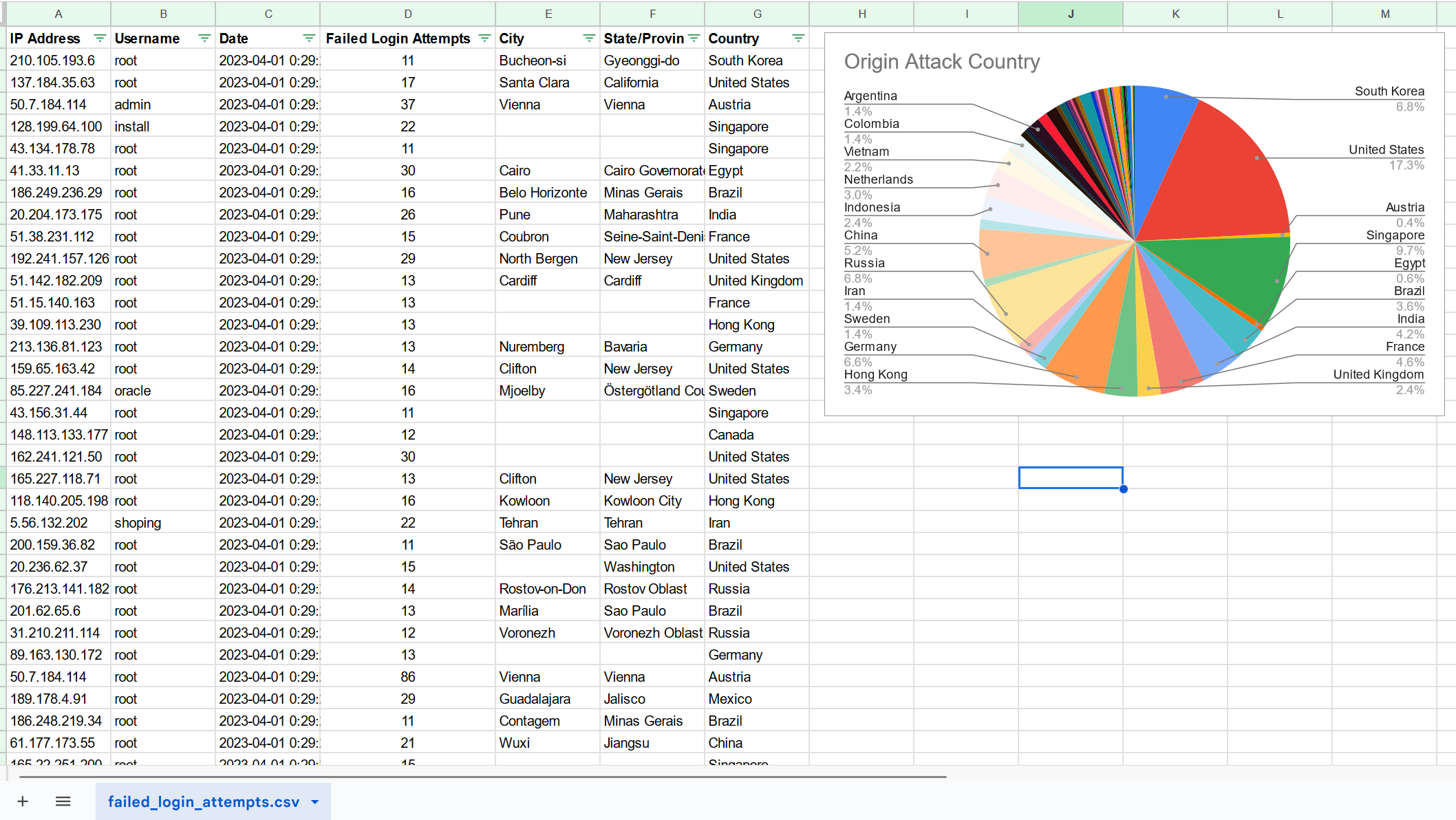Click the horizontal scrollbar at bottom

482,777
